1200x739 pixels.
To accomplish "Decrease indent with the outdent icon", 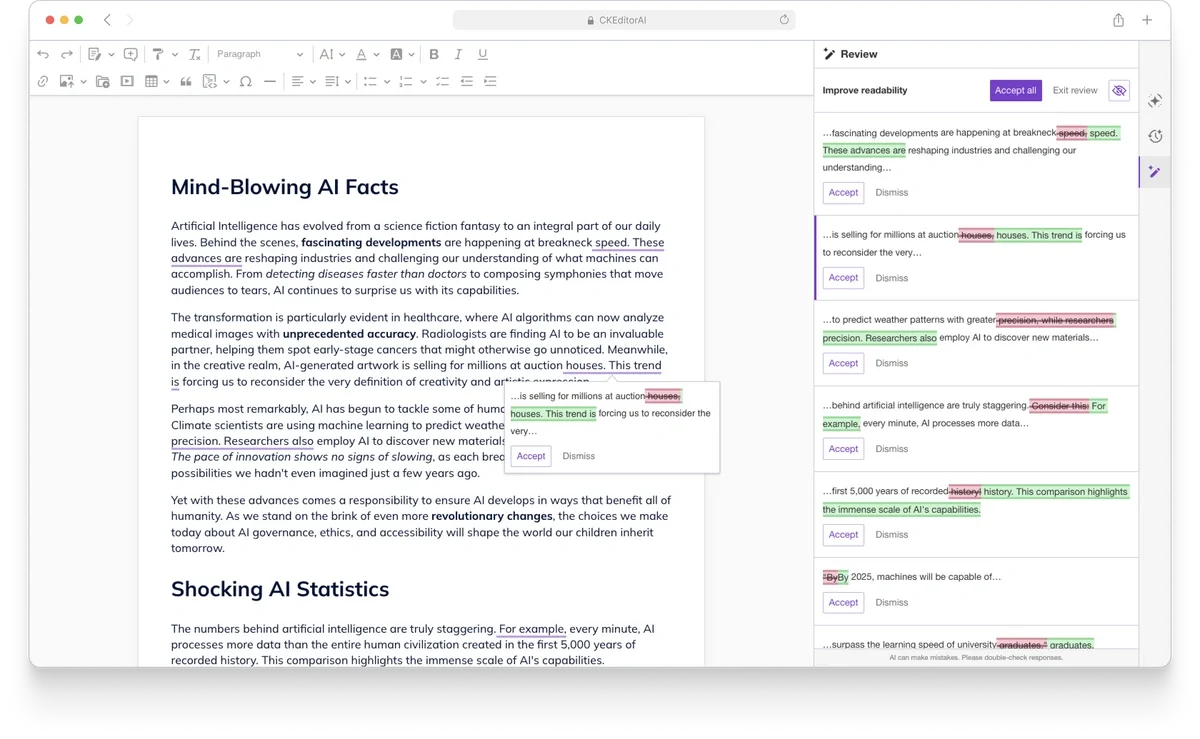I will point(466,81).
